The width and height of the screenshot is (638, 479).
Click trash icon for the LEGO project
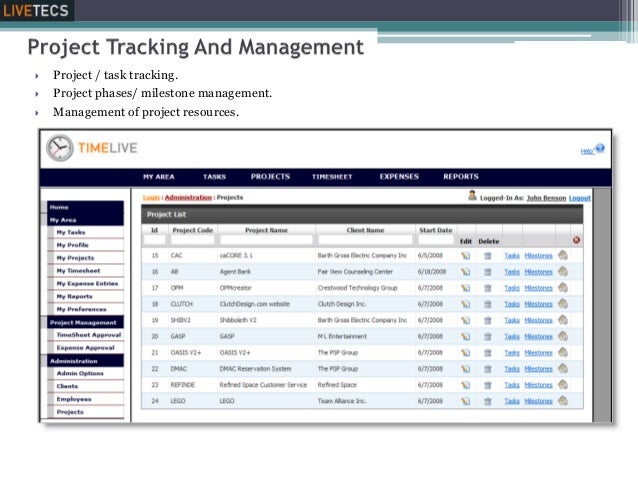point(488,400)
